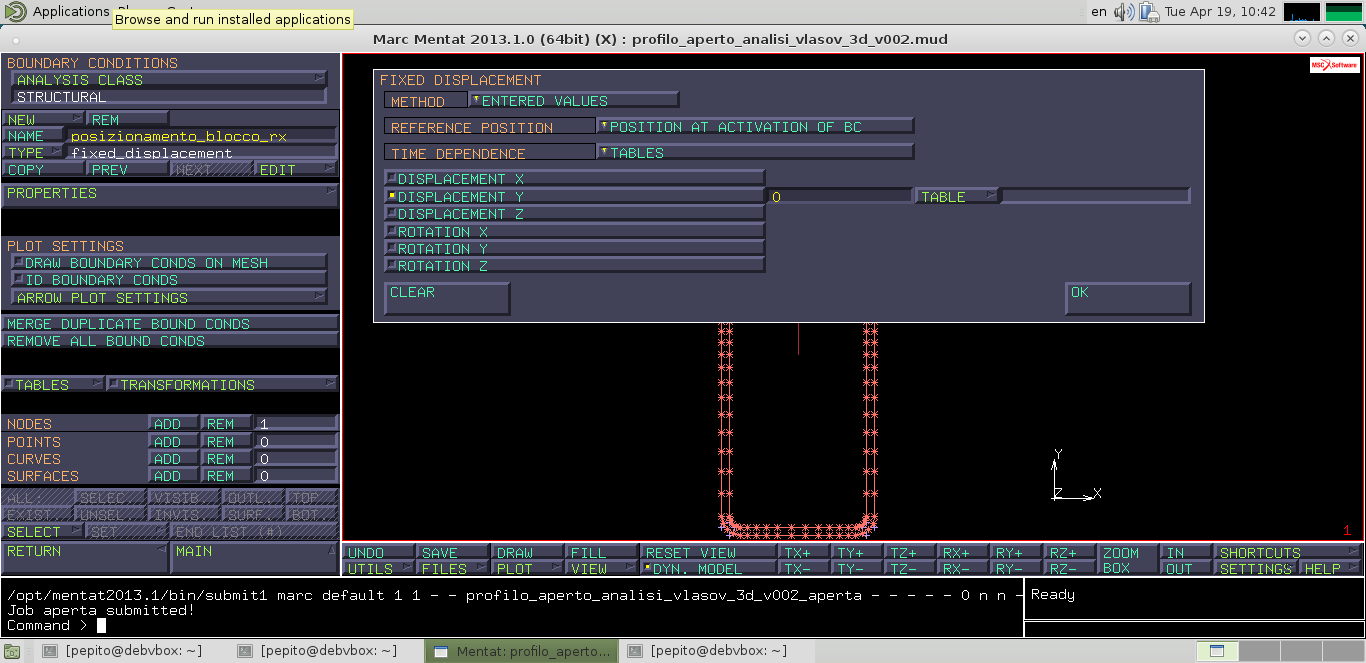Click the Command prompt input line
Screen dimensions: 1366x663
(512, 626)
